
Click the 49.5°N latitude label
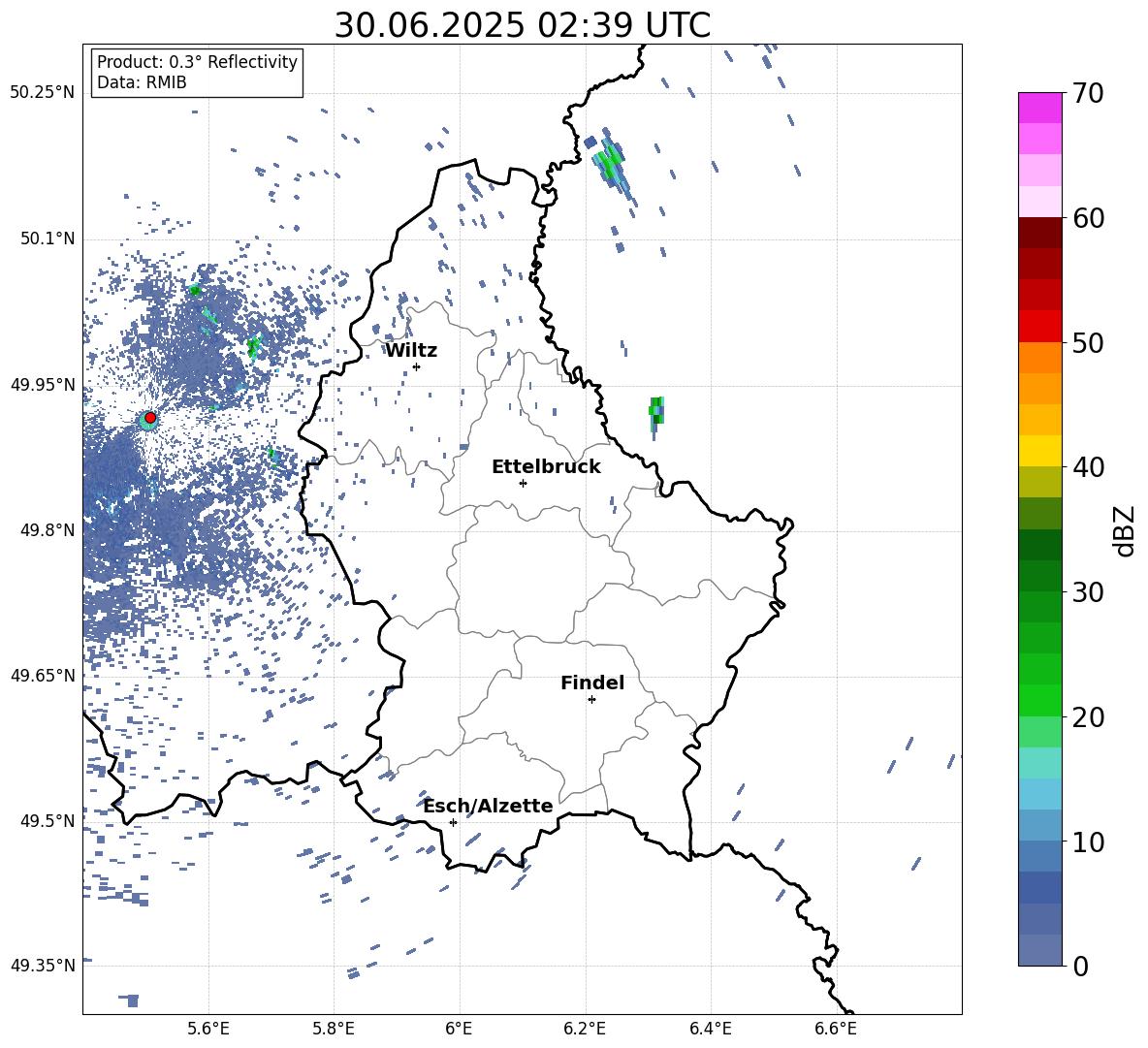pyautogui.click(x=48, y=821)
